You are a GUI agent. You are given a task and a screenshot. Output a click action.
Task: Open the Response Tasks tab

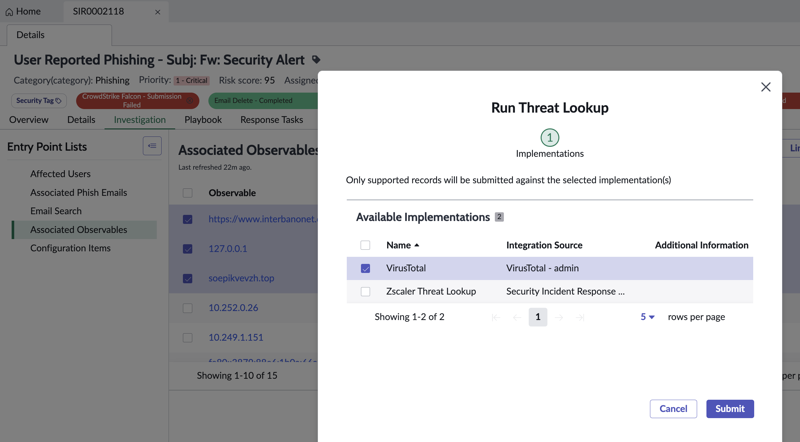[271, 119]
